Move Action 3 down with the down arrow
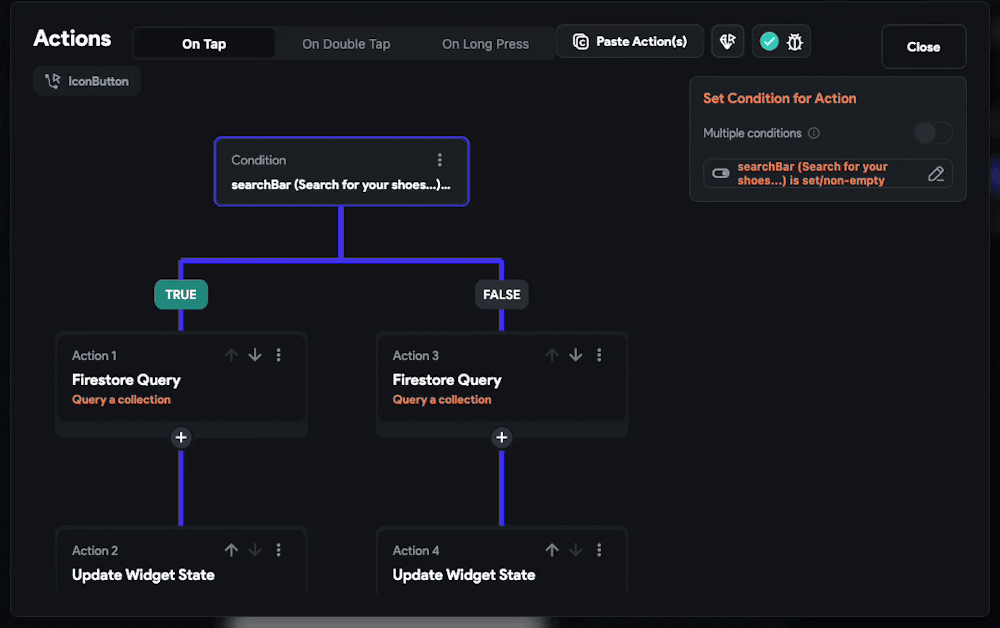 [x=575, y=354]
